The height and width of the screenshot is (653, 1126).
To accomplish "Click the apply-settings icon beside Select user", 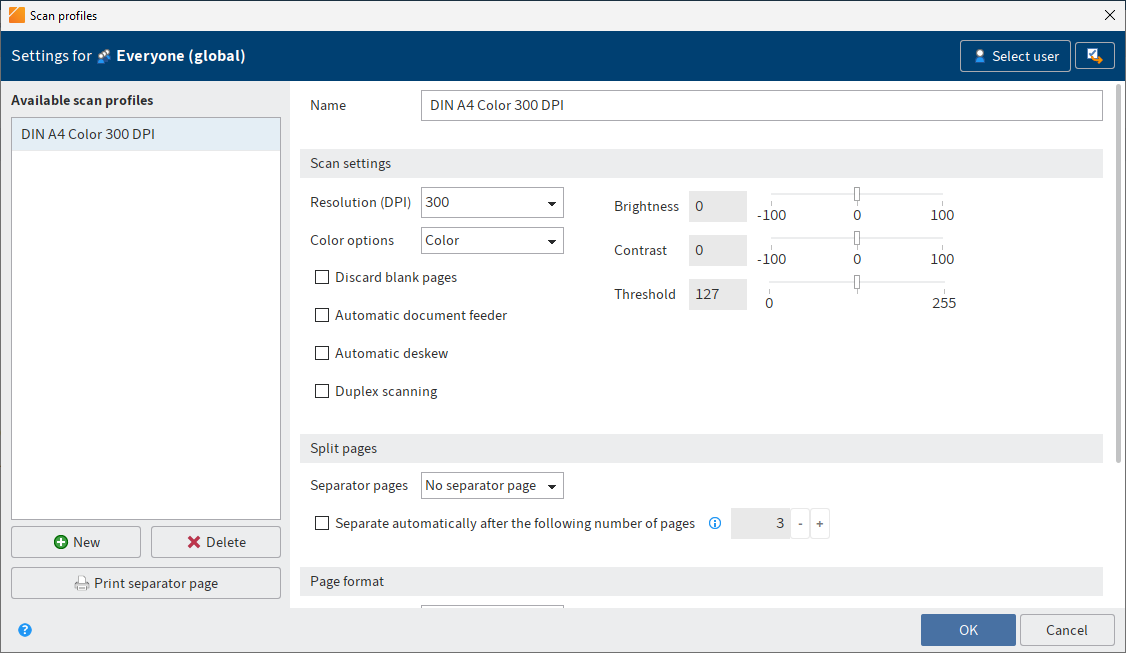I will pos(1094,56).
